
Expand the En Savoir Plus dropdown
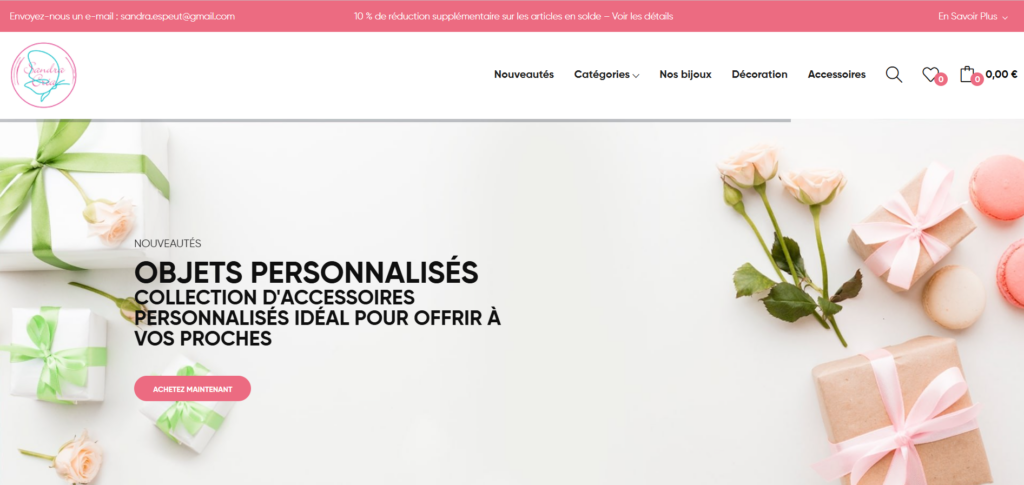click(973, 16)
